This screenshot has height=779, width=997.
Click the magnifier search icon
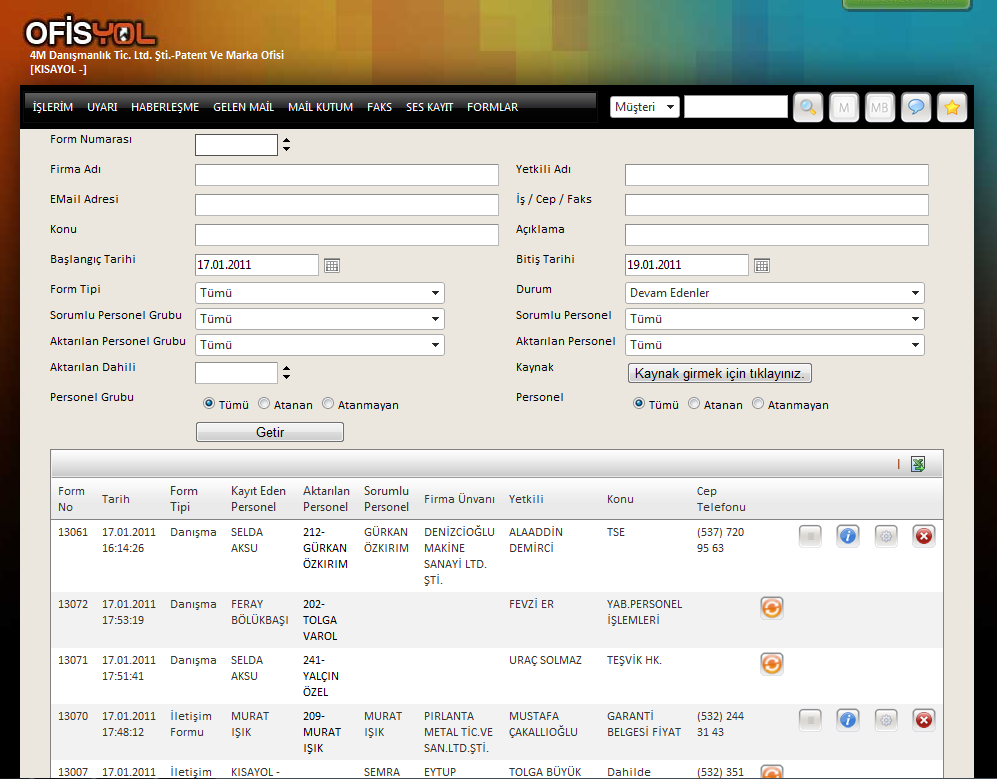point(808,107)
